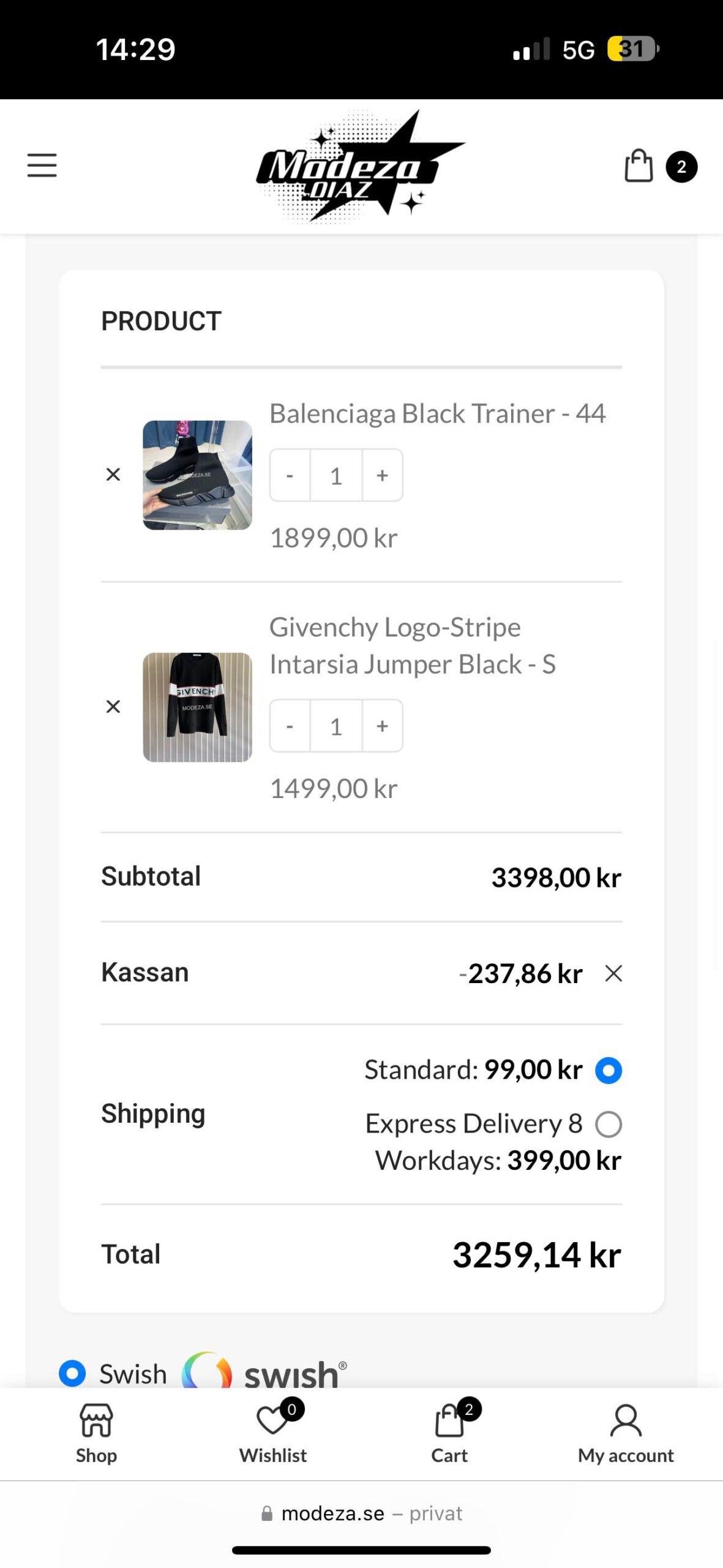Tap the Givenchy Jumper thumbnail image
This screenshot has height=1568, width=723.
197,707
